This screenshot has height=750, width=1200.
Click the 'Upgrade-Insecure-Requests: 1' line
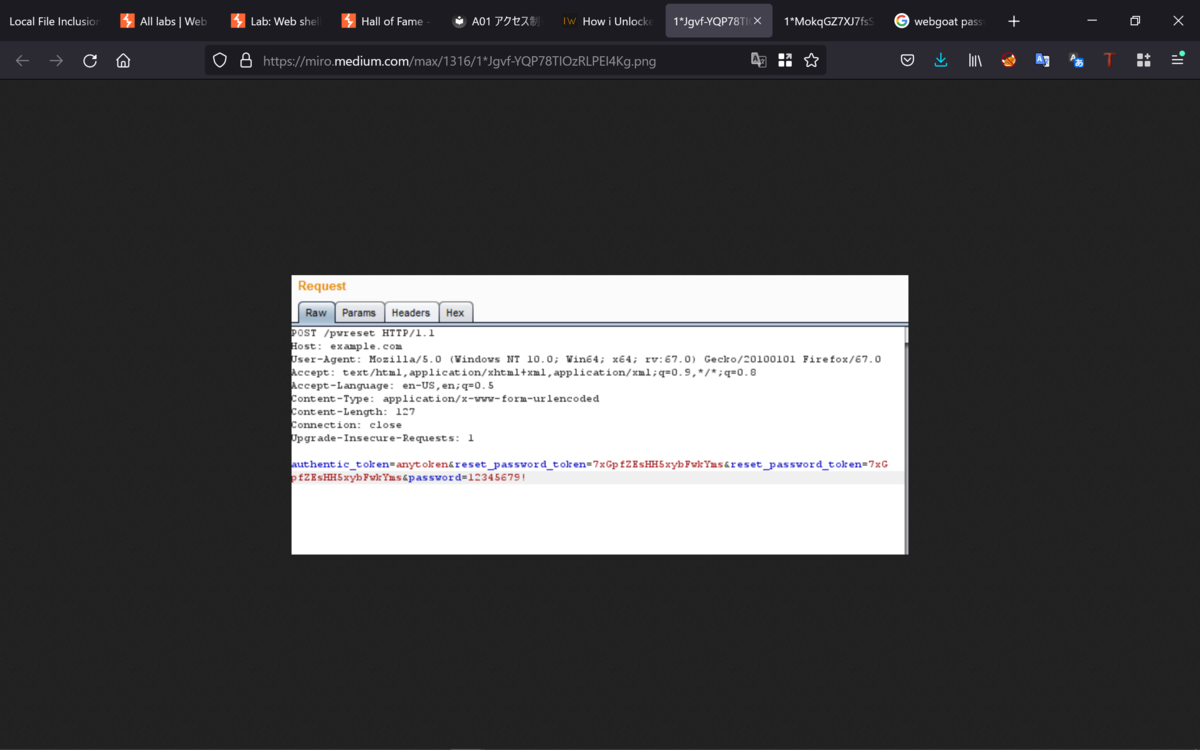click(383, 438)
